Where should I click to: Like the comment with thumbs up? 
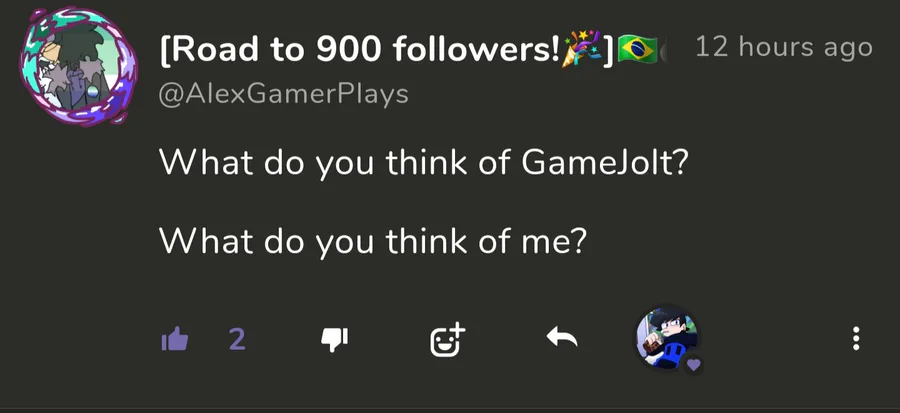pos(175,340)
